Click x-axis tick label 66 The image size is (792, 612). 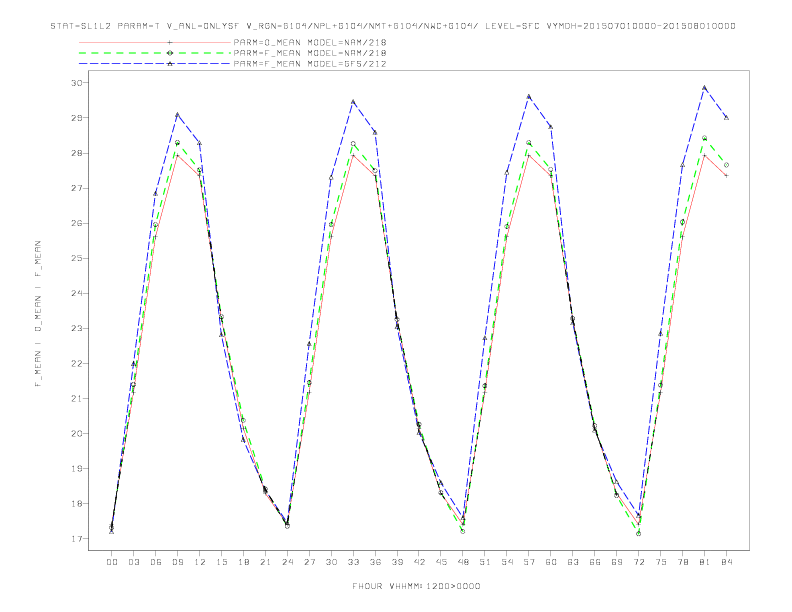coord(595,562)
